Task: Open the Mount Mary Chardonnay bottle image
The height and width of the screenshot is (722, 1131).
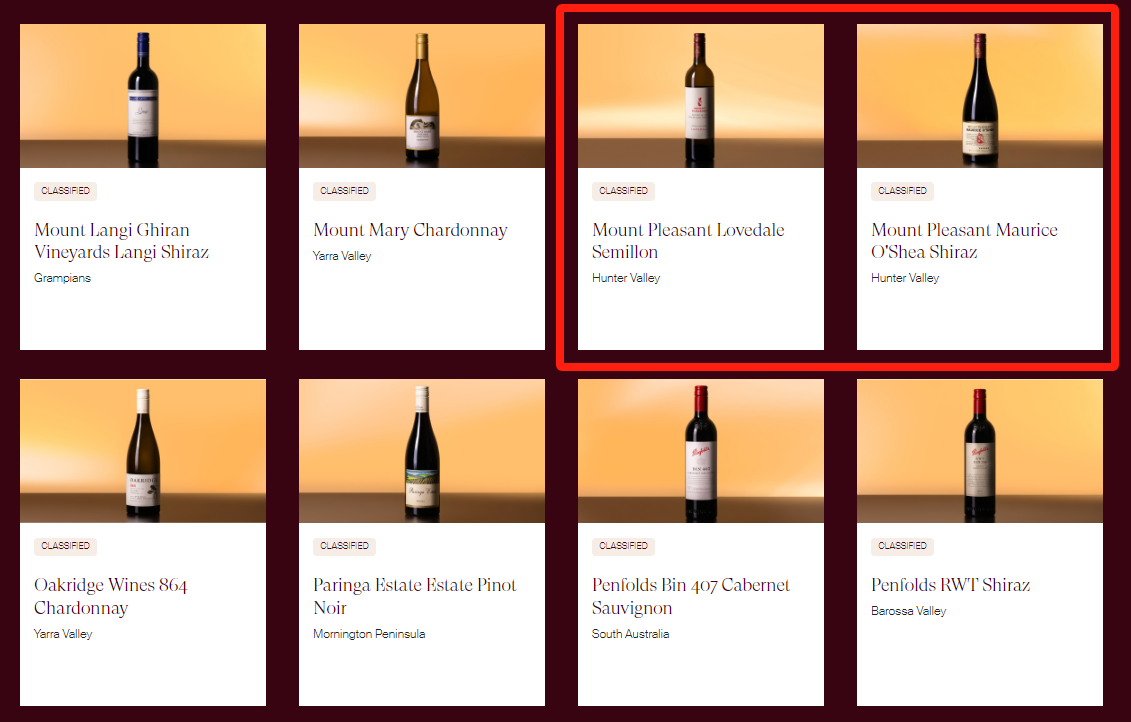Action: click(x=422, y=96)
